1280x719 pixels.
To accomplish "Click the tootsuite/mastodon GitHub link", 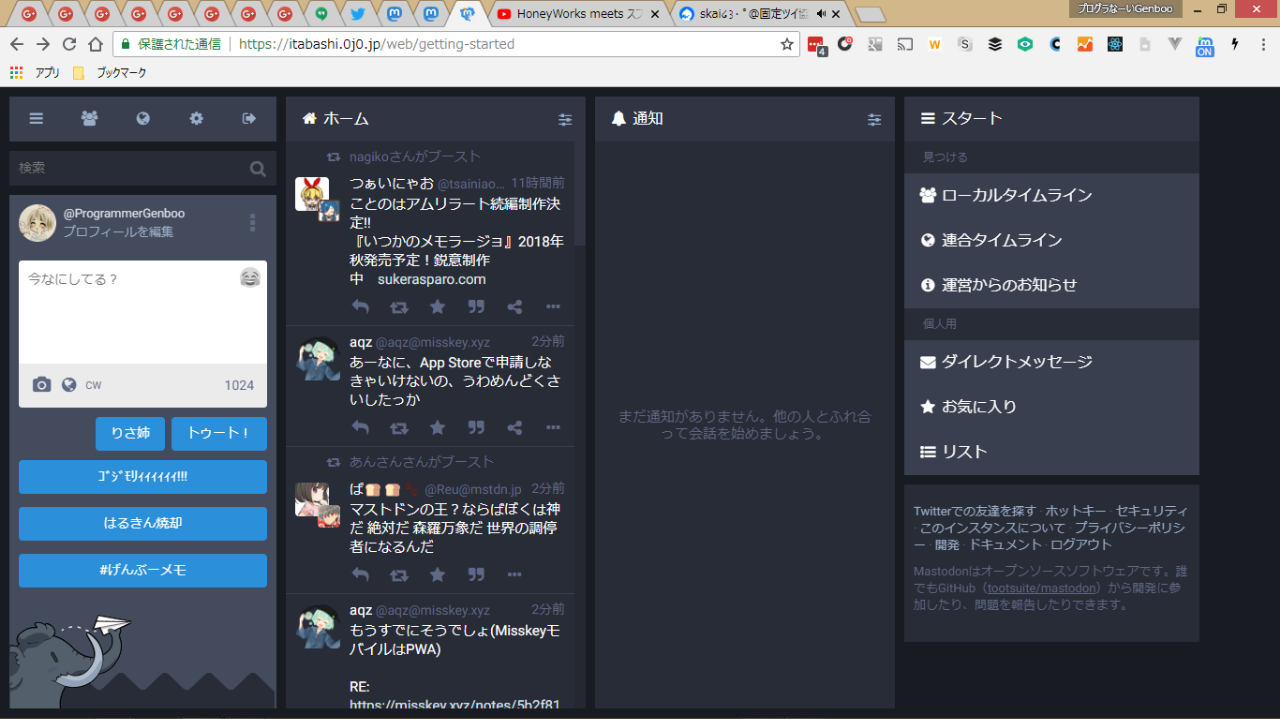I will (x=1043, y=588).
